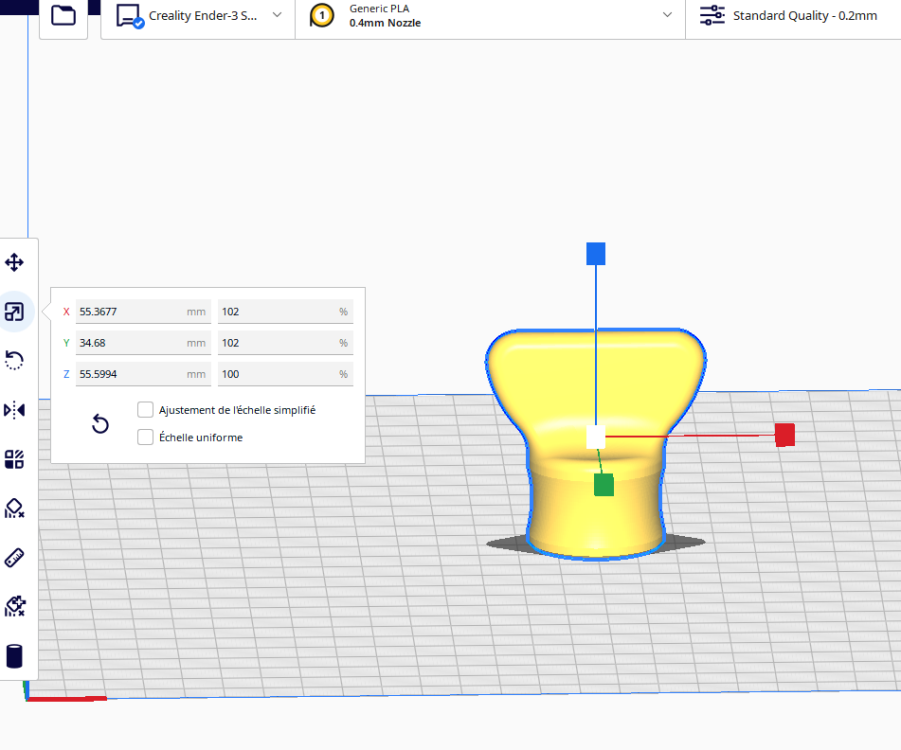The image size is (901, 750).
Task: Open Standard Quality - 0.2mm profile panel
Action: tap(793, 16)
